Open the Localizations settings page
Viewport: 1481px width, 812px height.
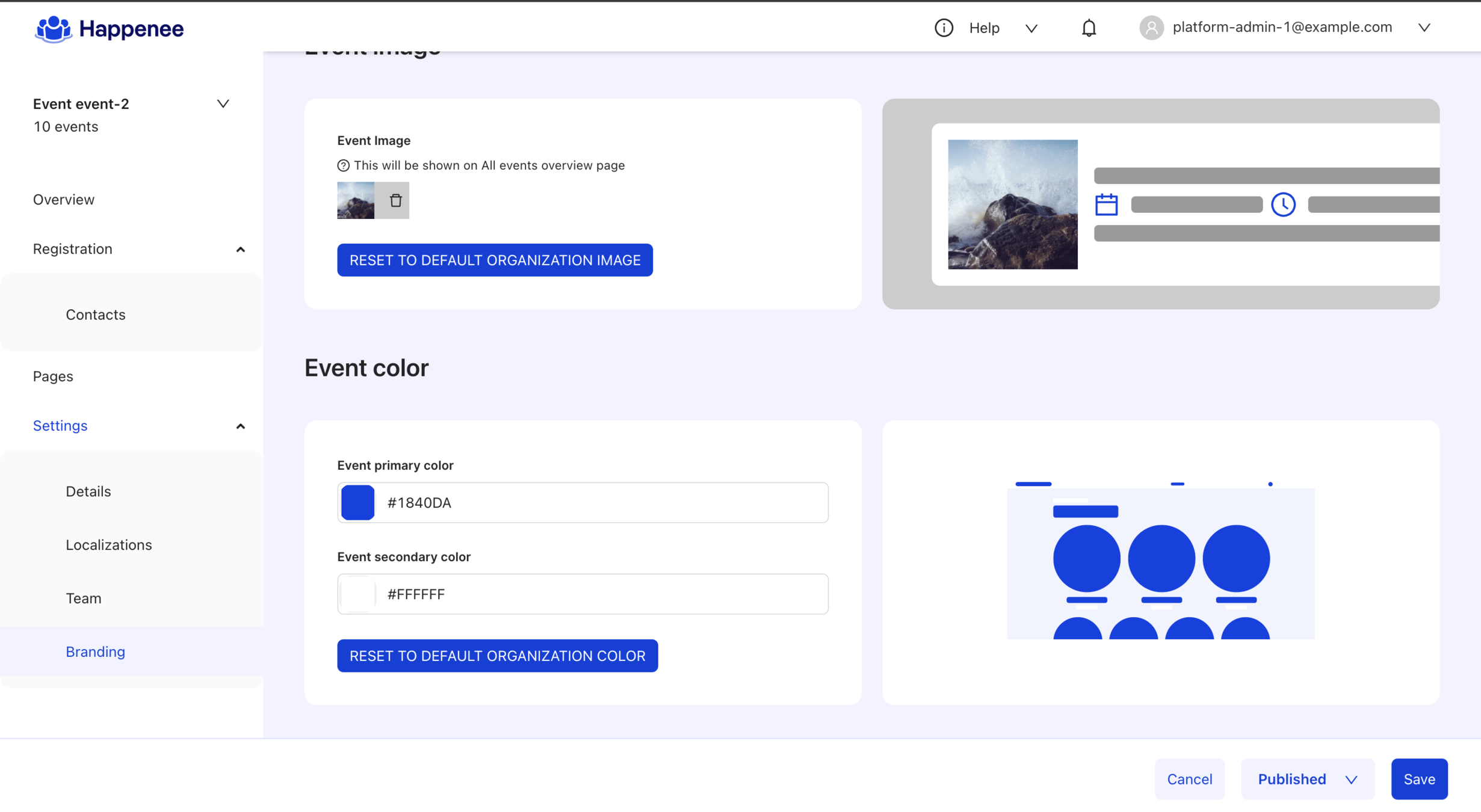point(108,544)
